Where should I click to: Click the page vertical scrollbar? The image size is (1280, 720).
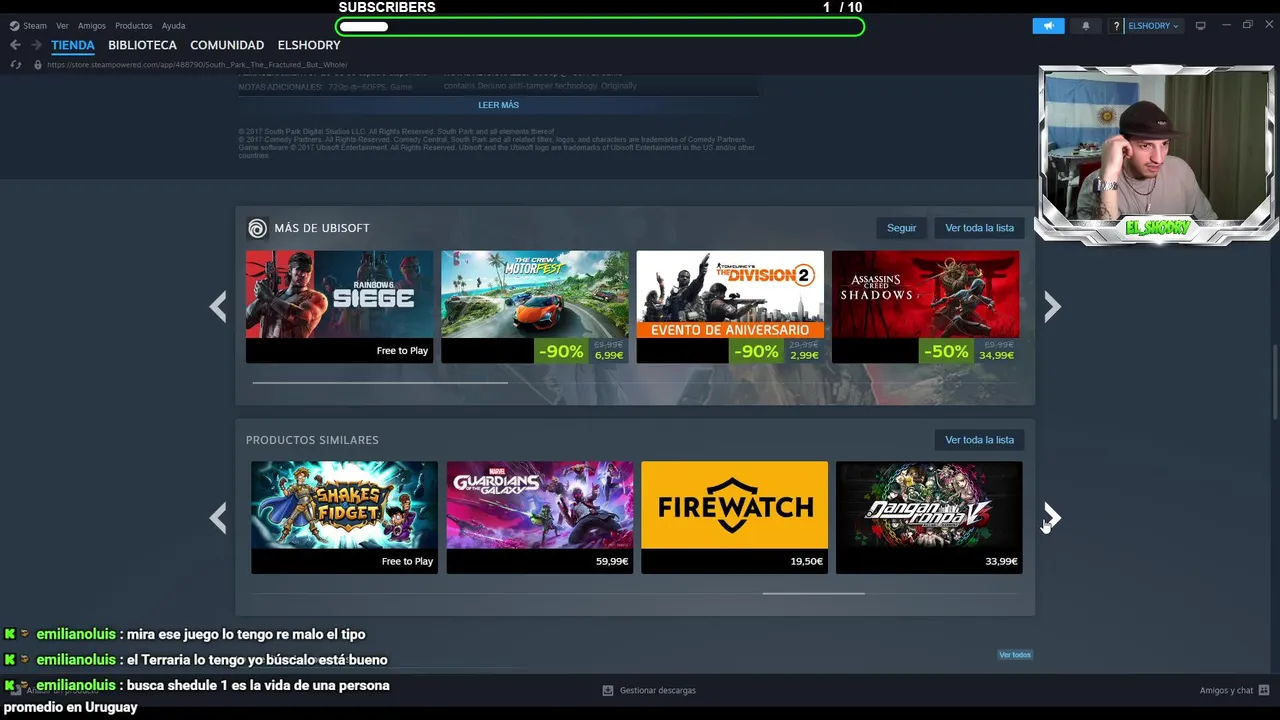[x=1274, y=382]
